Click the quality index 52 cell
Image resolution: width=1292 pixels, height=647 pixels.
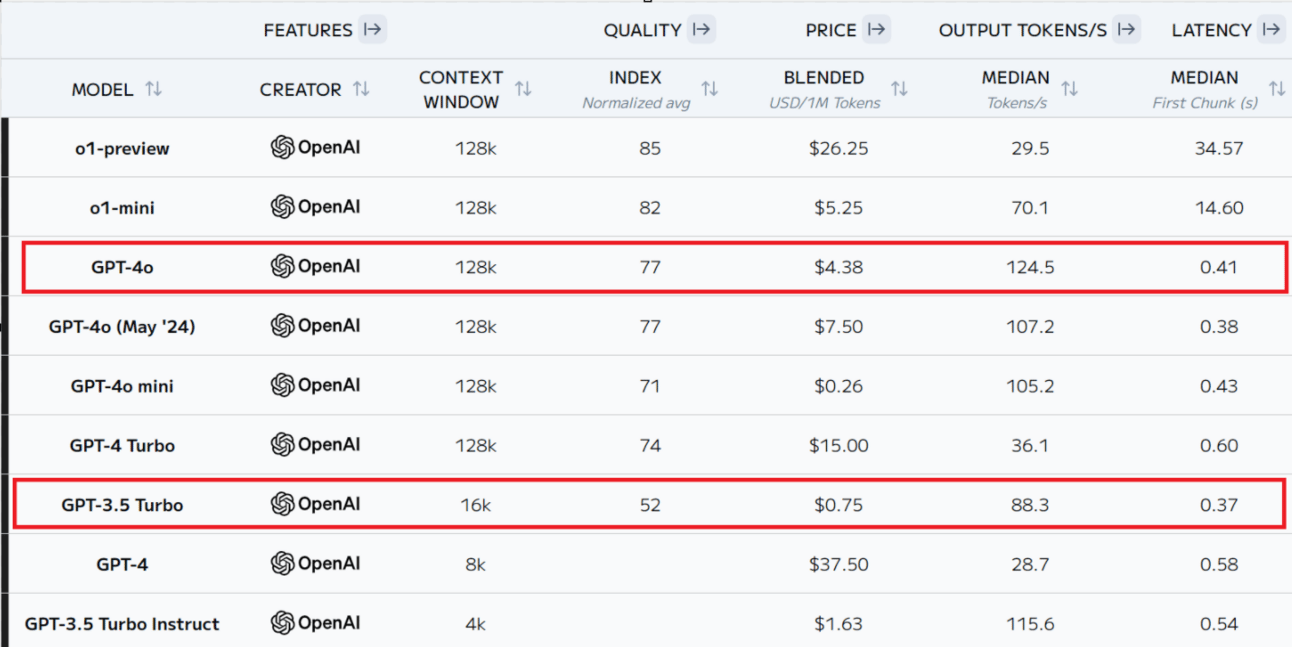pos(650,505)
